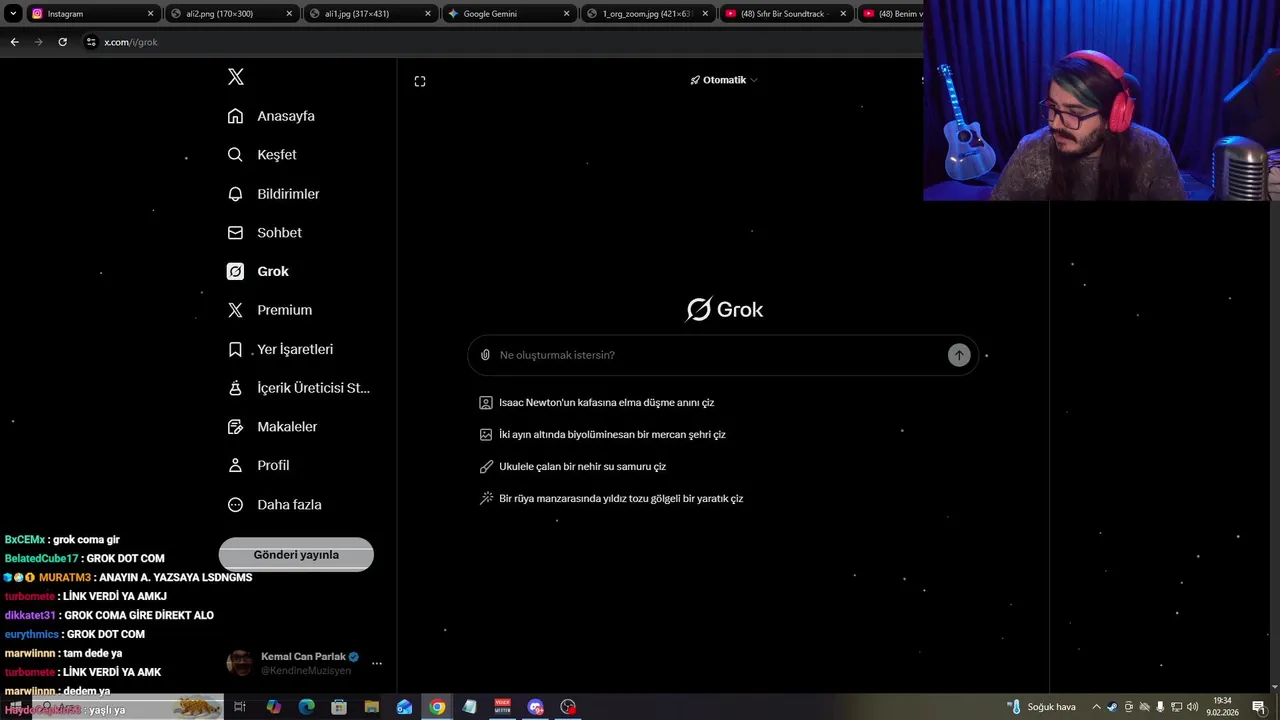The width and height of the screenshot is (1280, 720).
Task: Click the attach file paperclip icon
Action: tap(485, 355)
